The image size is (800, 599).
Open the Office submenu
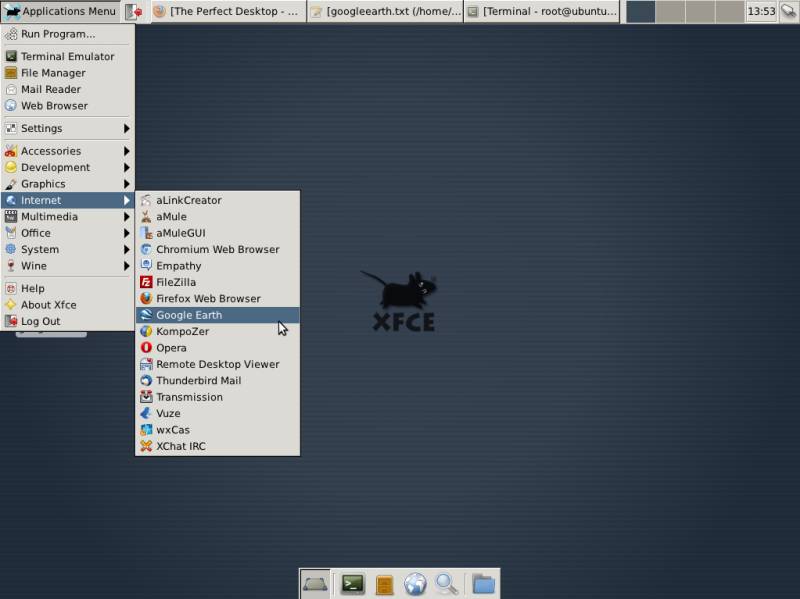click(67, 233)
